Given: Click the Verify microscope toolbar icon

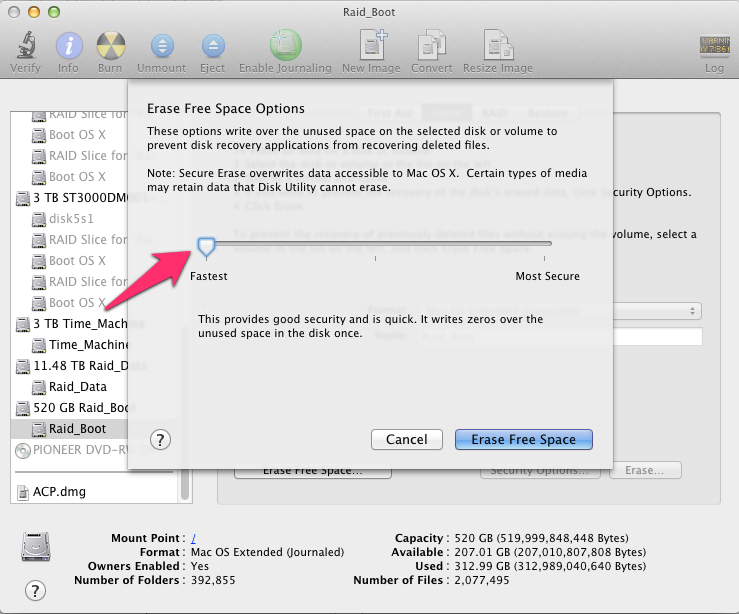Looking at the screenshot, I should click(x=25, y=46).
